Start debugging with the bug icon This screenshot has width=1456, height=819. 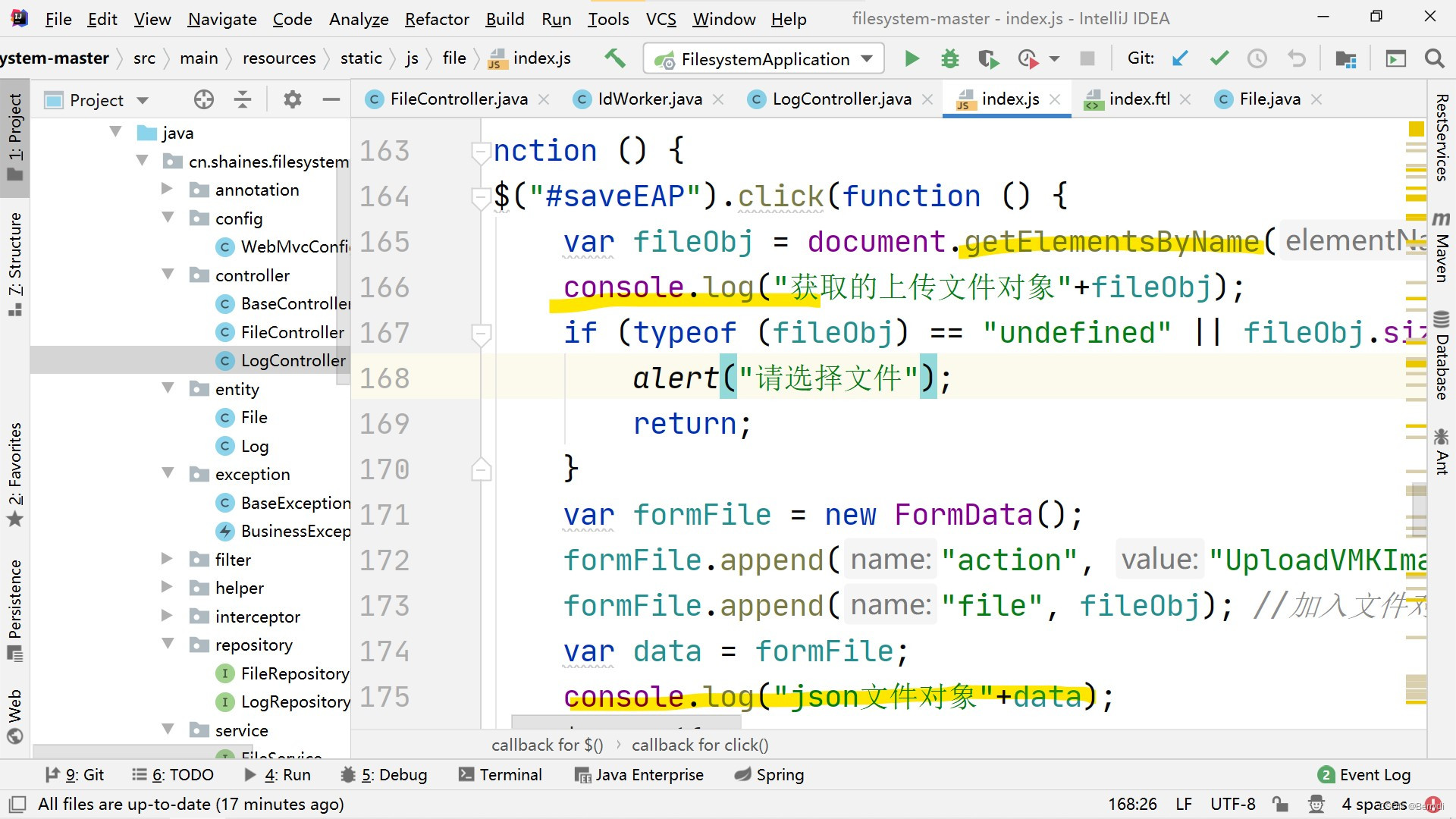click(x=949, y=58)
